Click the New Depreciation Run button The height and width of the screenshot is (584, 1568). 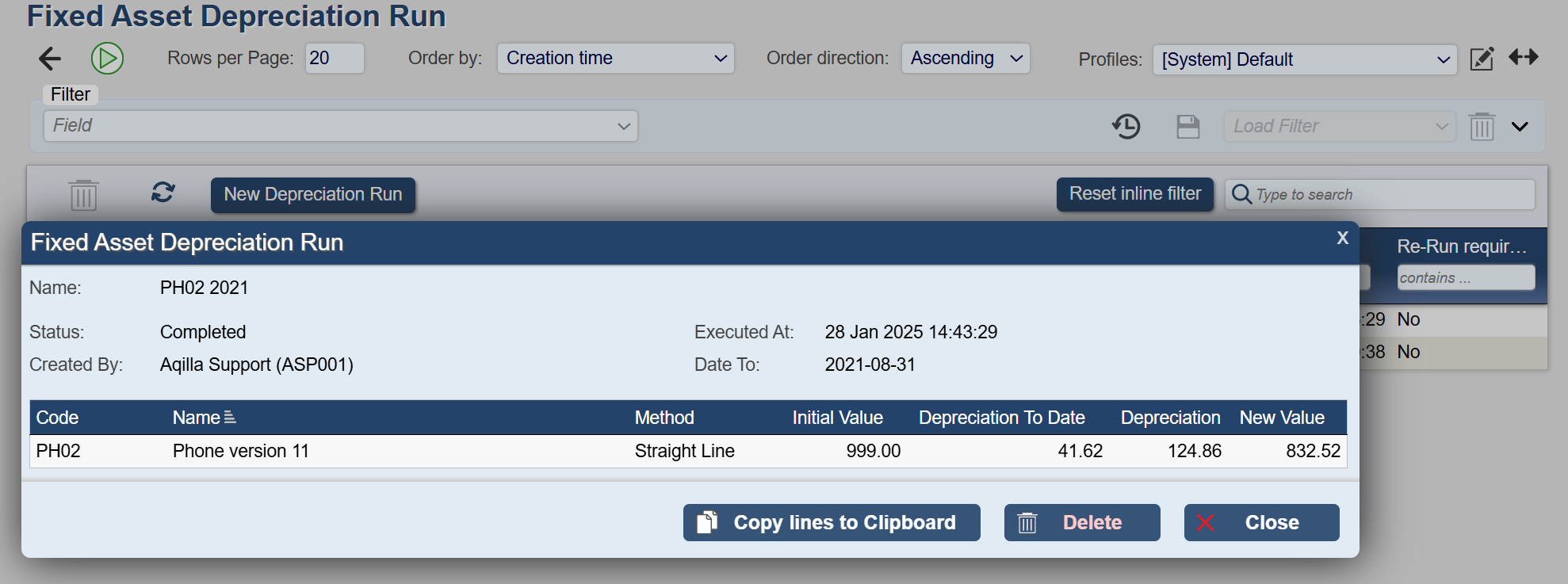tap(313, 195)
